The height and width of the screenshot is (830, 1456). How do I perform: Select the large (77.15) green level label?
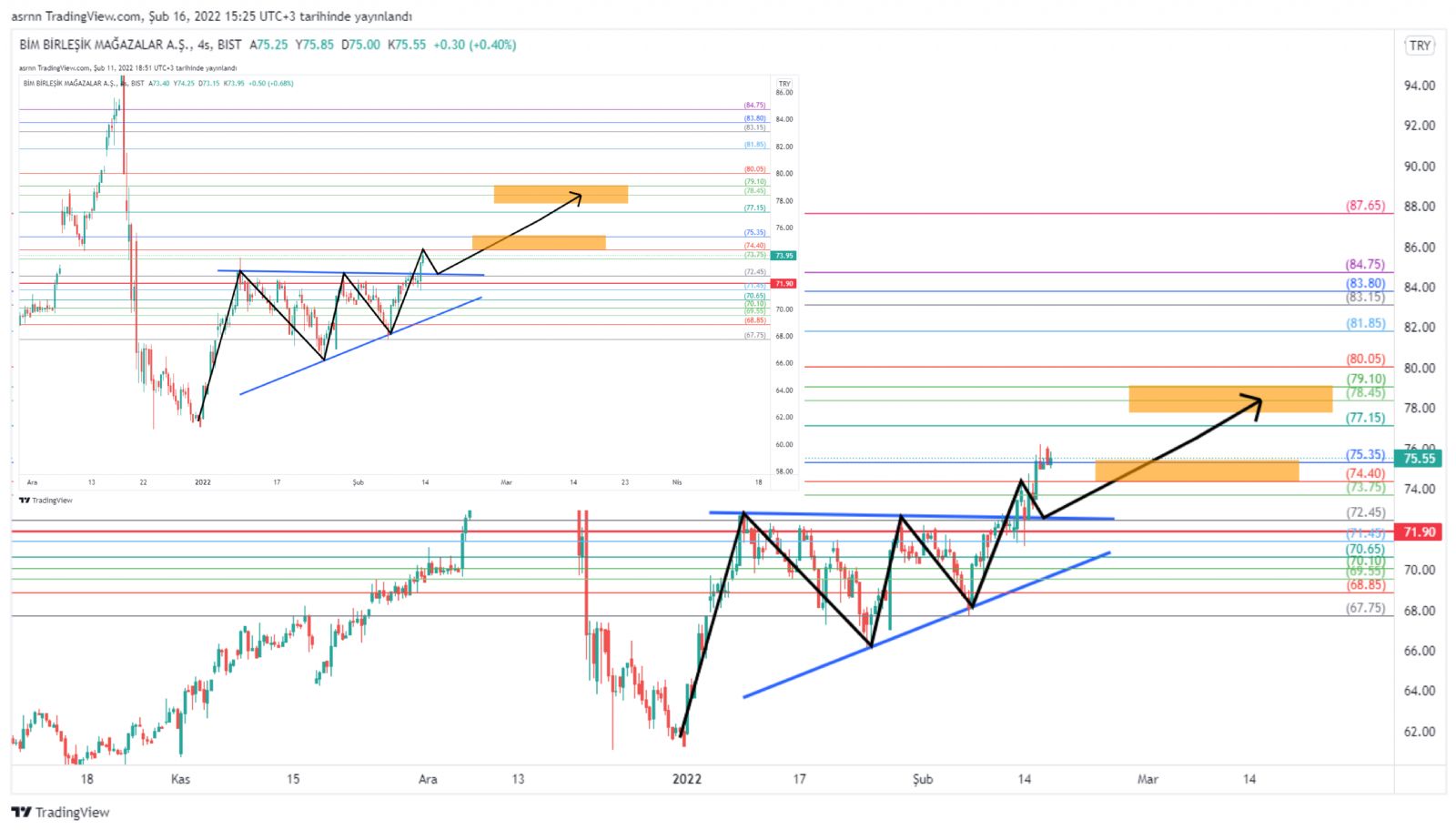(x=1365, y=418)
